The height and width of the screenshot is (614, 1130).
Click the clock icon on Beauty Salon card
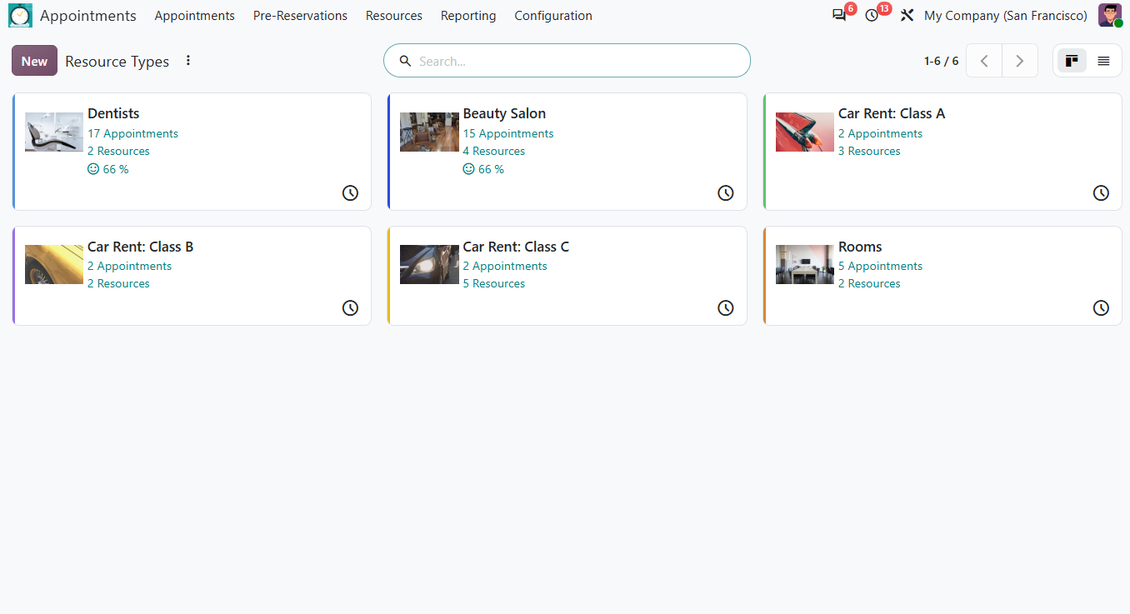point(726,193)
